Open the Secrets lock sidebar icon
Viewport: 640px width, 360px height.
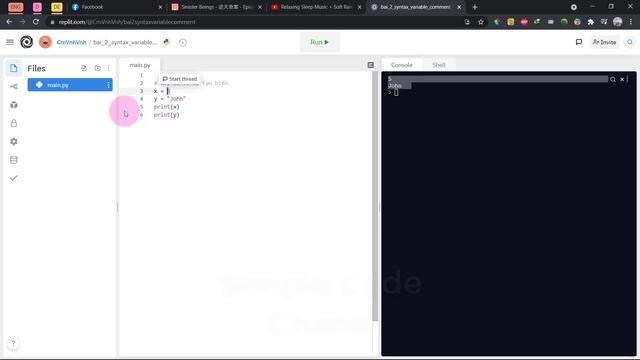13,123
